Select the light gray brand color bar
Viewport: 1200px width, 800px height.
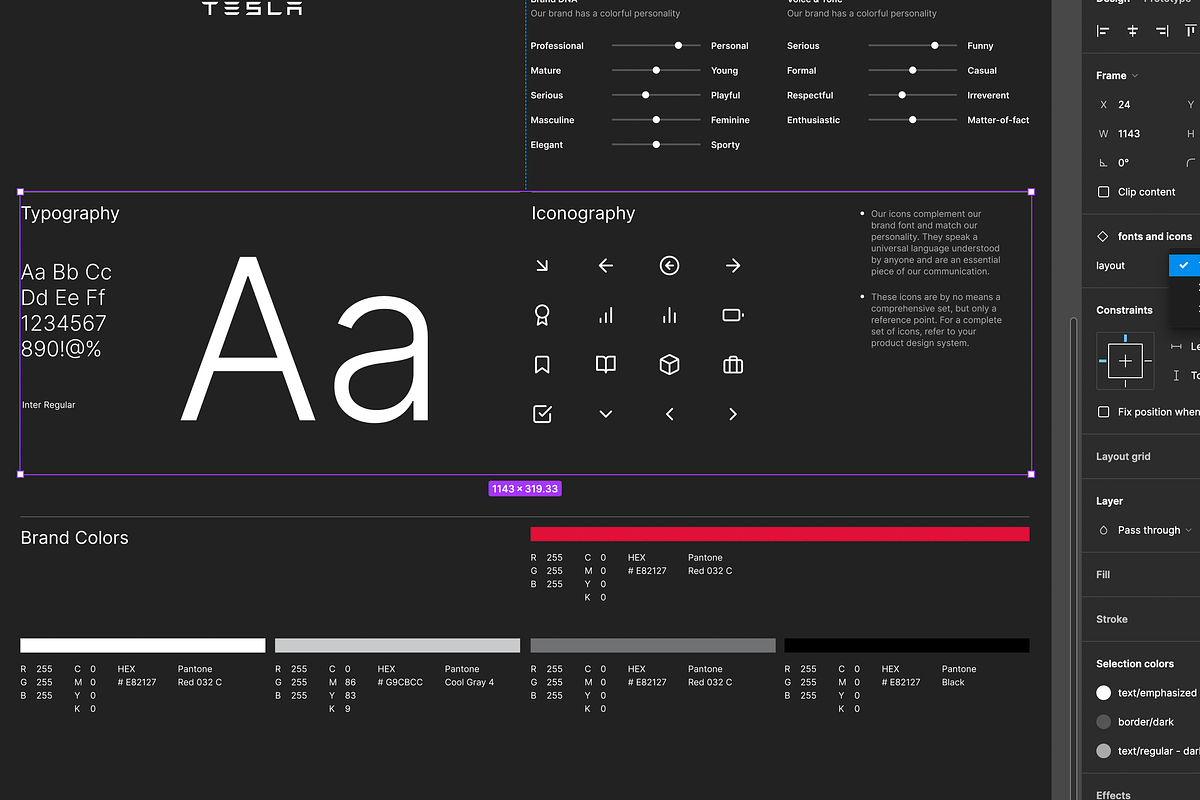(x=398, y=645)
